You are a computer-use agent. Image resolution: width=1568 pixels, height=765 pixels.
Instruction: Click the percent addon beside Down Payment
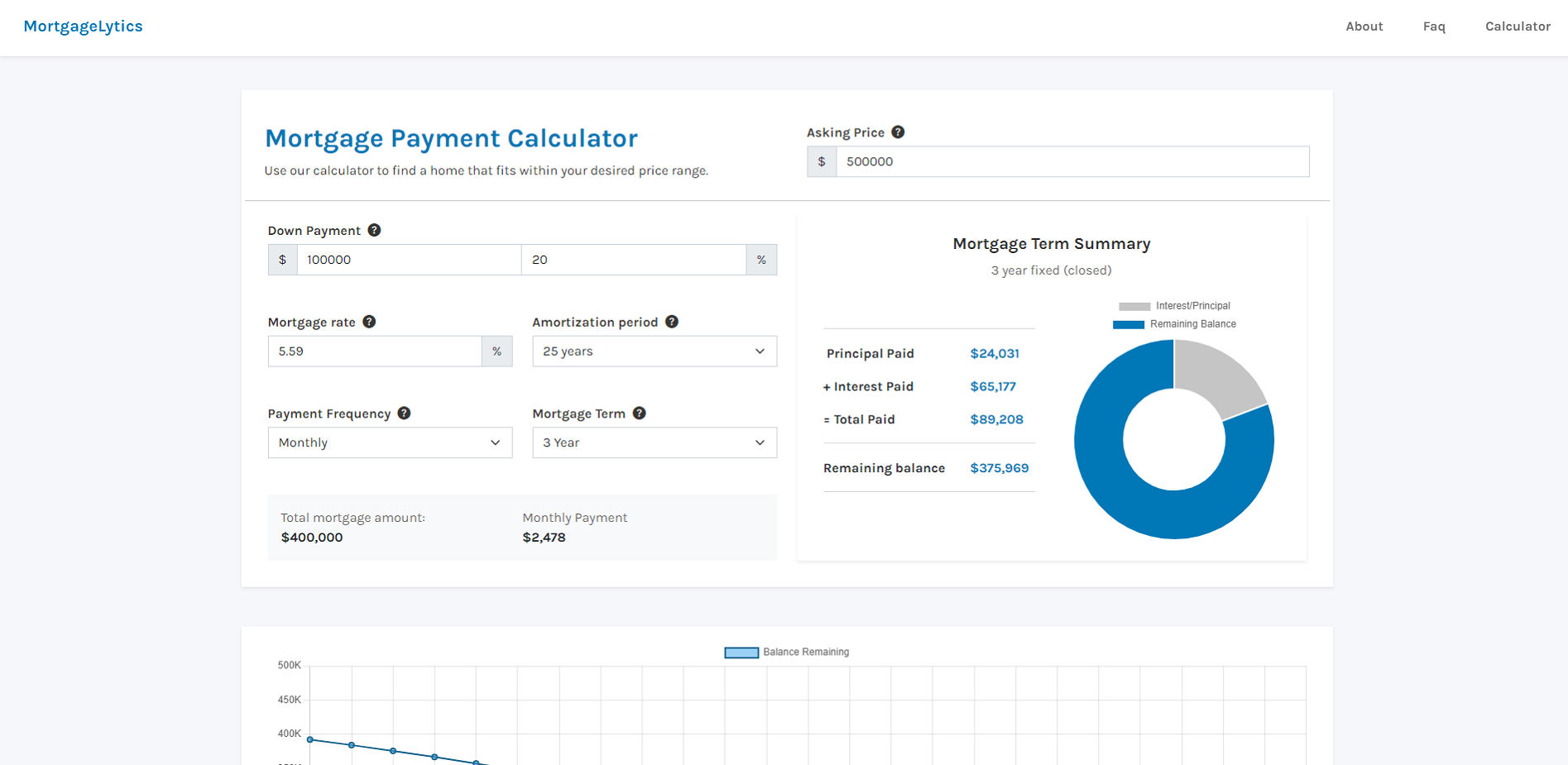coord(761,260)
